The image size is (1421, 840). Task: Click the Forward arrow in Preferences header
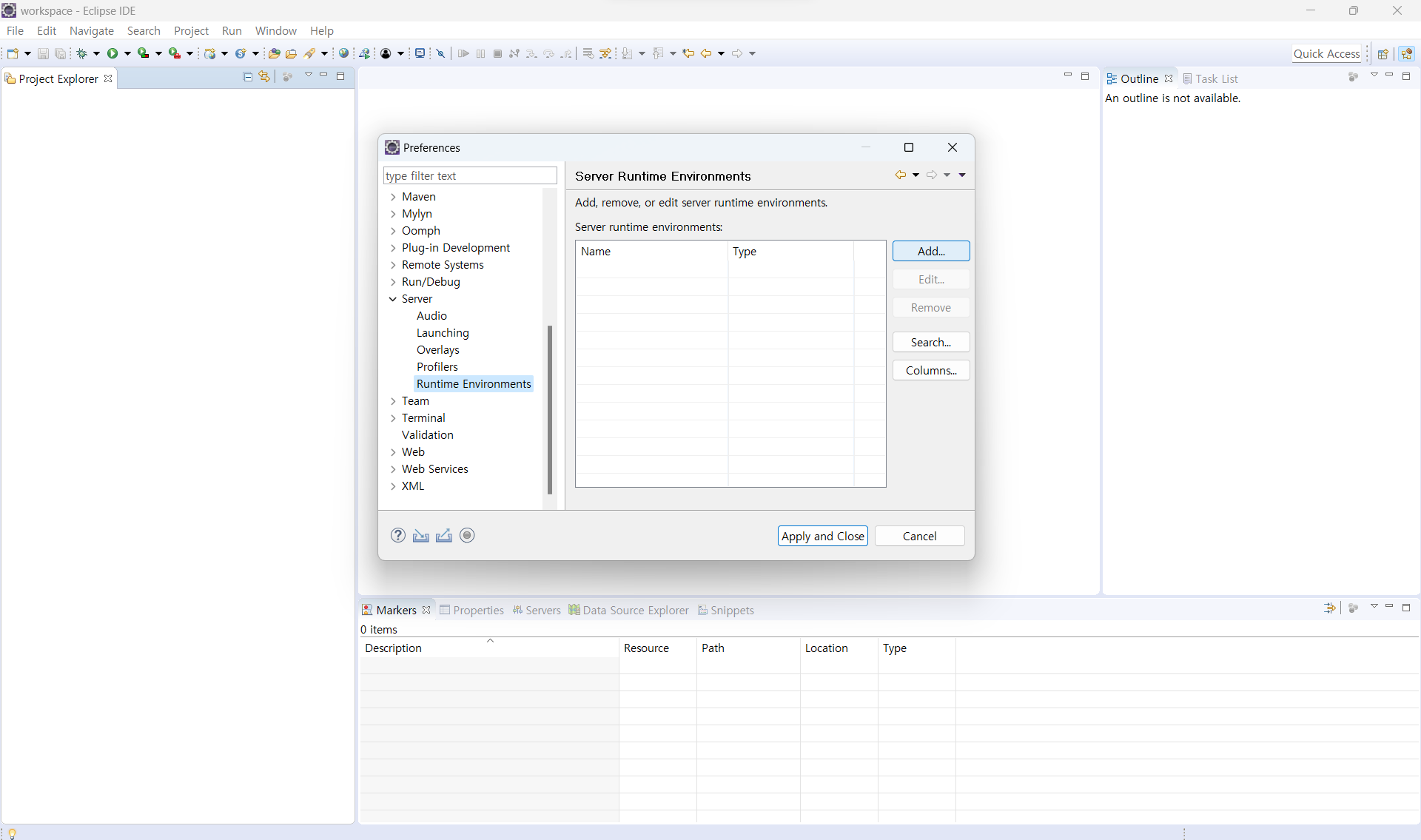tap(931, 175)
